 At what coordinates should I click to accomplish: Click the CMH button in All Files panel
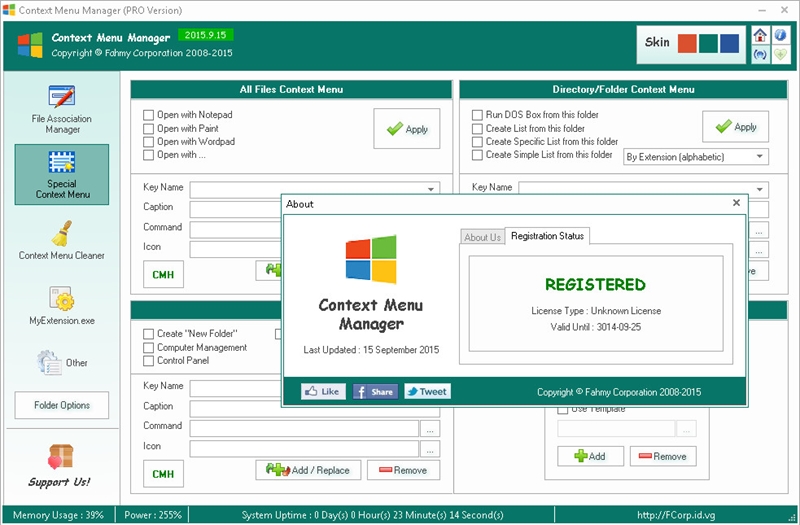(163, 274)
